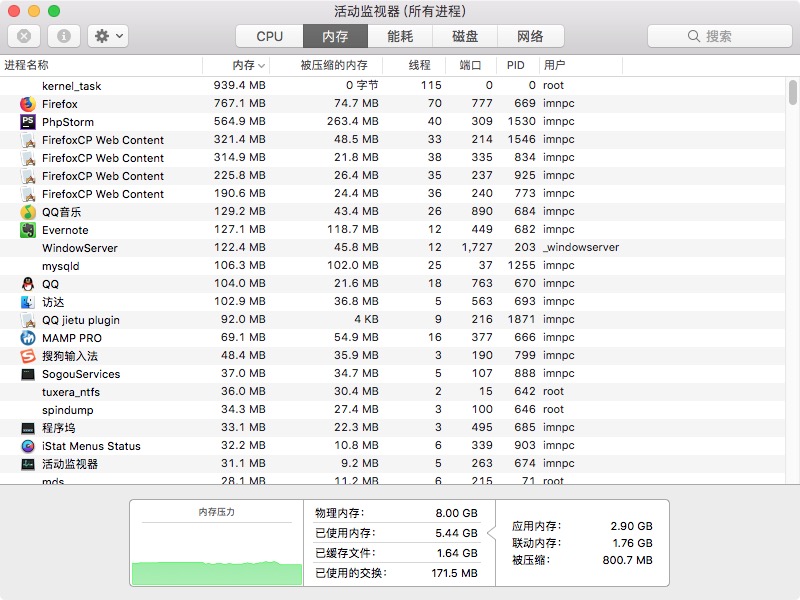800x600 pixels.
Task: Click the 被压缩 800.7 MB value
Action: click(628, 560)
